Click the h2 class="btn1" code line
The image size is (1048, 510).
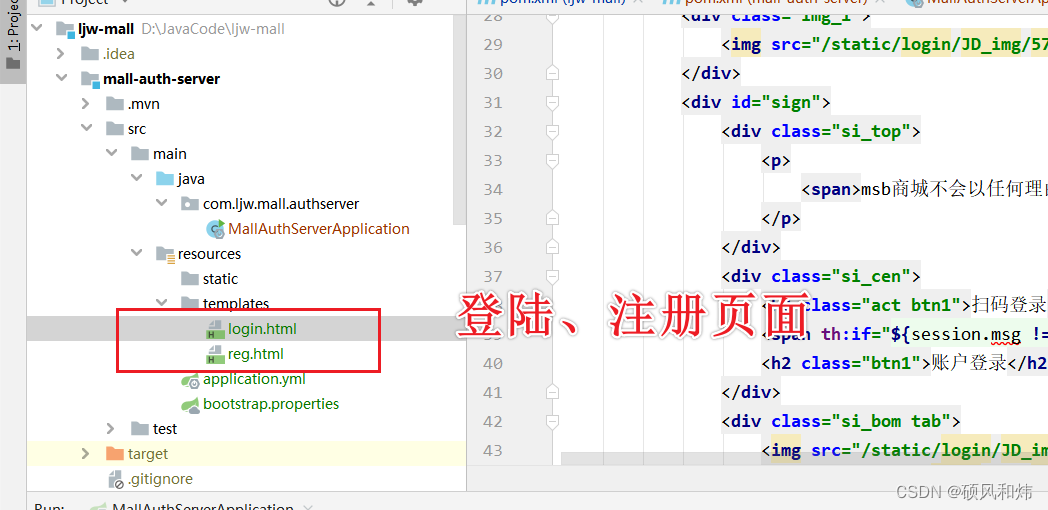tap(905, 364)
